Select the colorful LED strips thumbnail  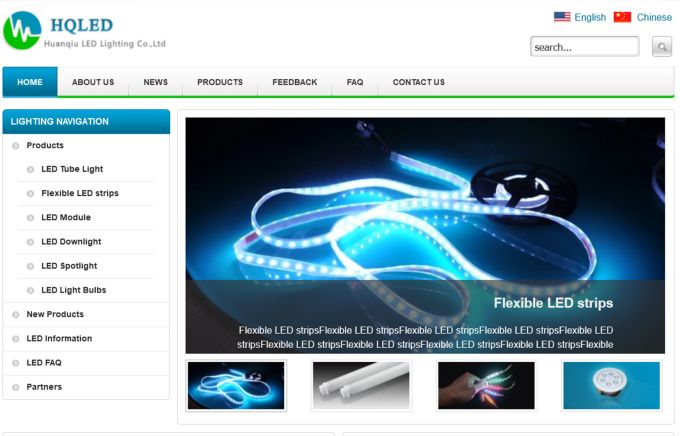[486, 385]
